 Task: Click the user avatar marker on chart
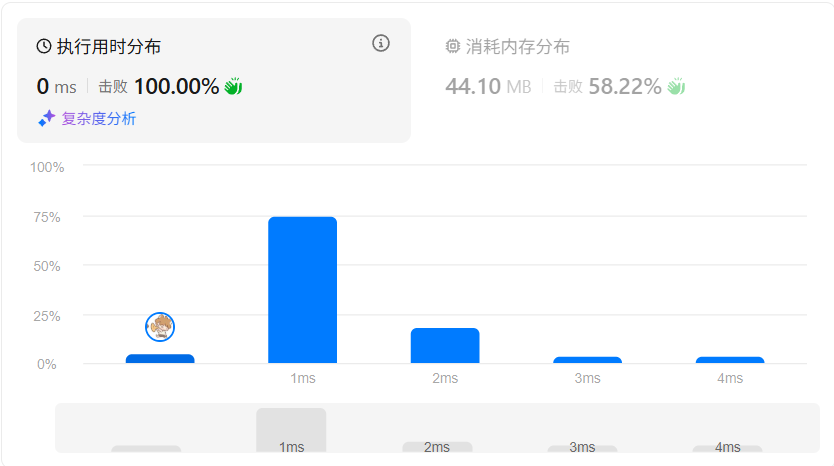(160, 327)
